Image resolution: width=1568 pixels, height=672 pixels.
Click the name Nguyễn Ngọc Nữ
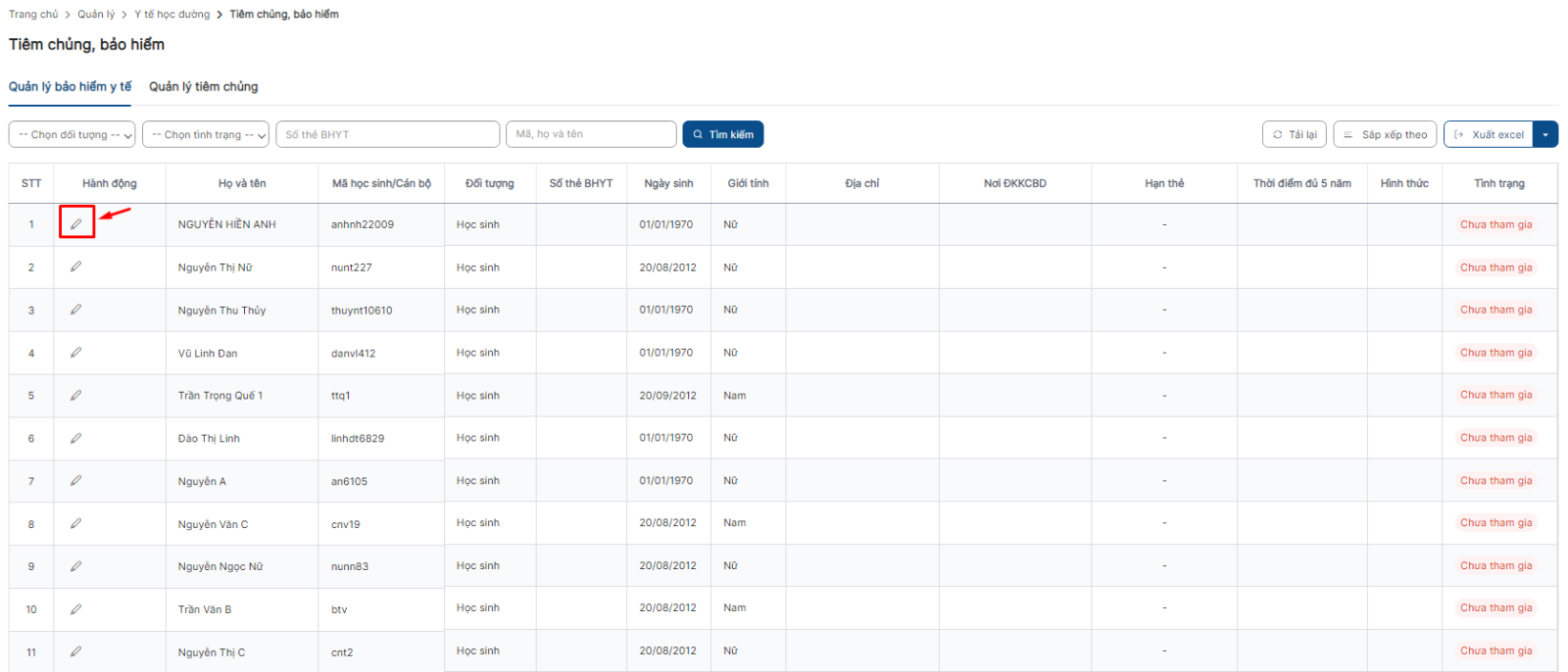pyautogui.click(x=220, y=567)
